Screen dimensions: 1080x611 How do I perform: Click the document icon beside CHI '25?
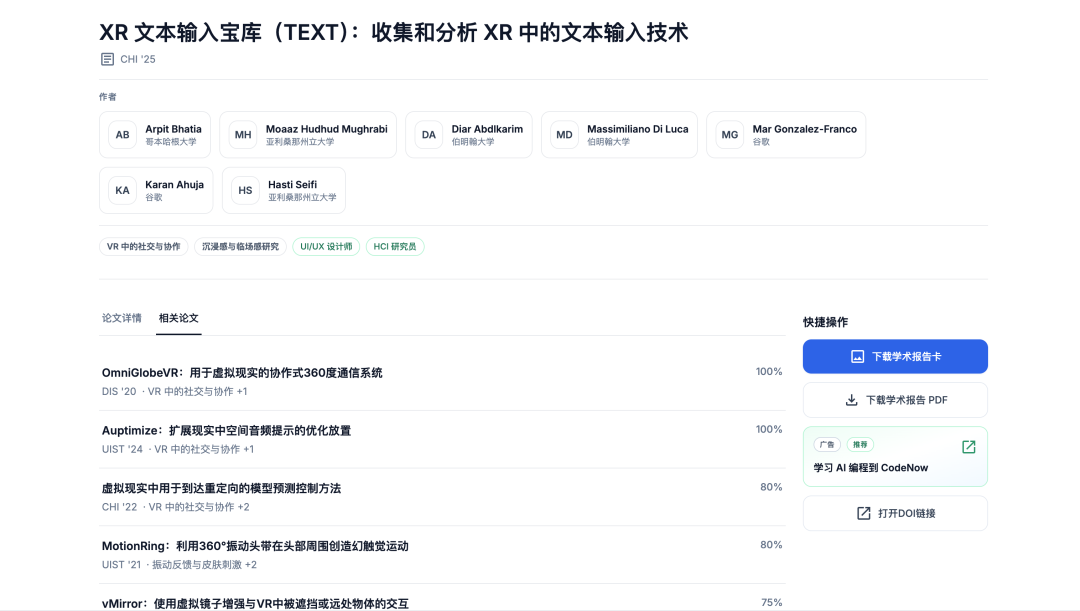107,59
